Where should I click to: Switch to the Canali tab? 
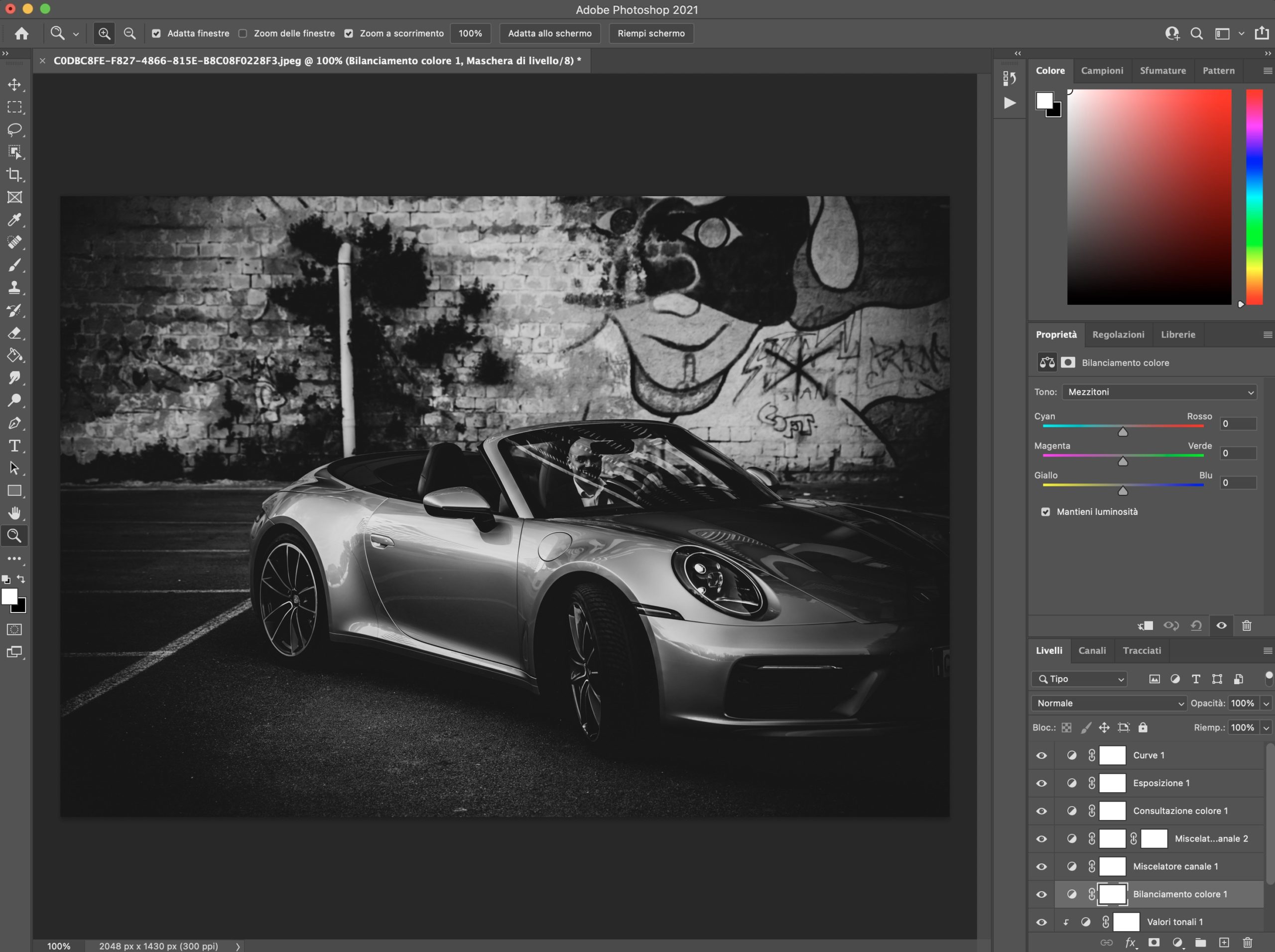(x=1091, y=650)
